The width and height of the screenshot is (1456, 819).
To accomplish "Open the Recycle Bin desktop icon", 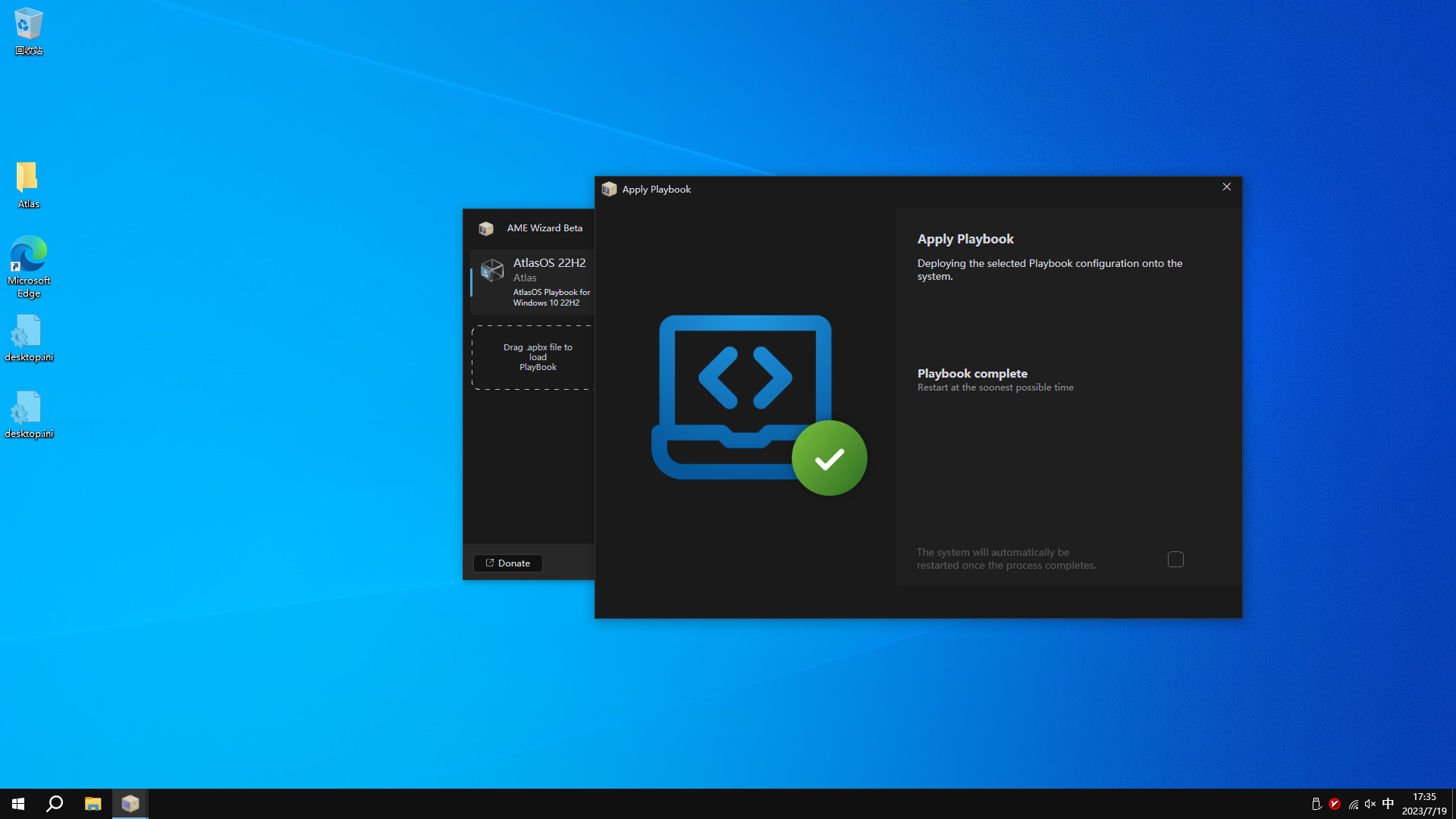I will pos(29,31).
